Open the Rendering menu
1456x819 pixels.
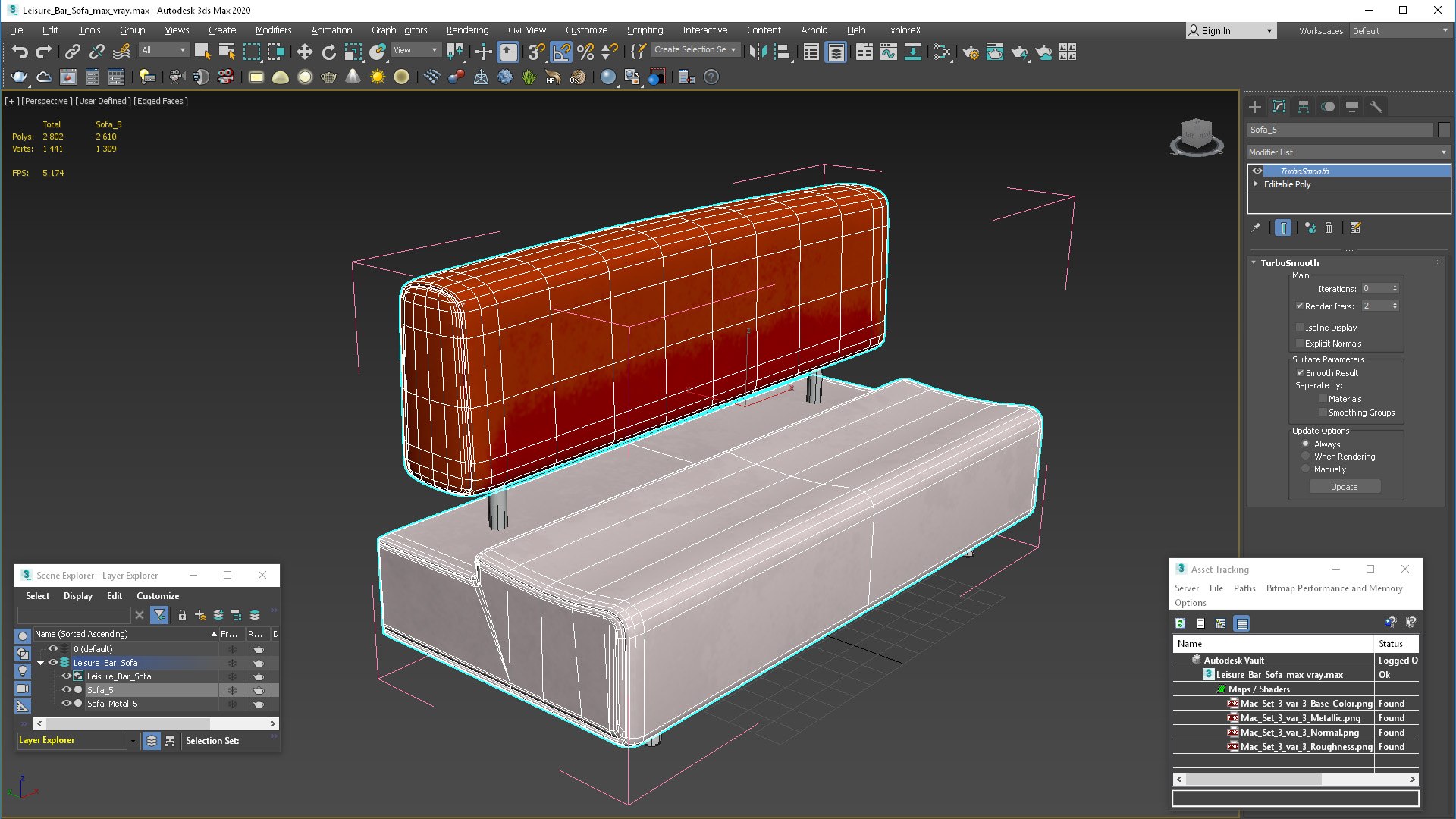tap(467, 30)
